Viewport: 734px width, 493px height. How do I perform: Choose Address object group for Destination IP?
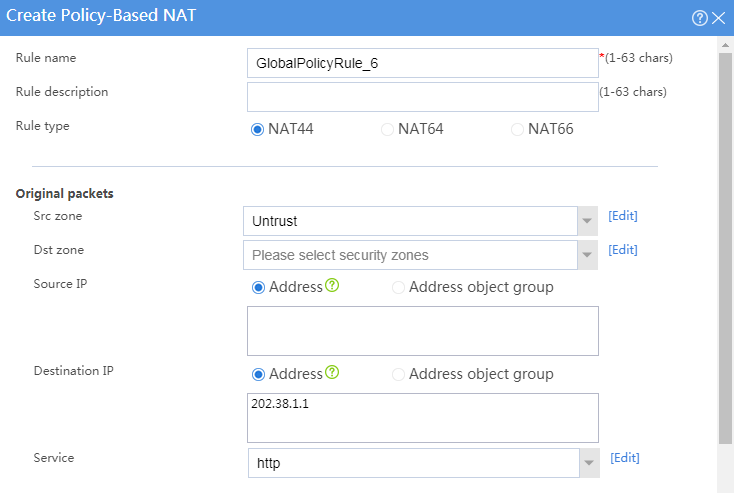click(x=398, y=375)
